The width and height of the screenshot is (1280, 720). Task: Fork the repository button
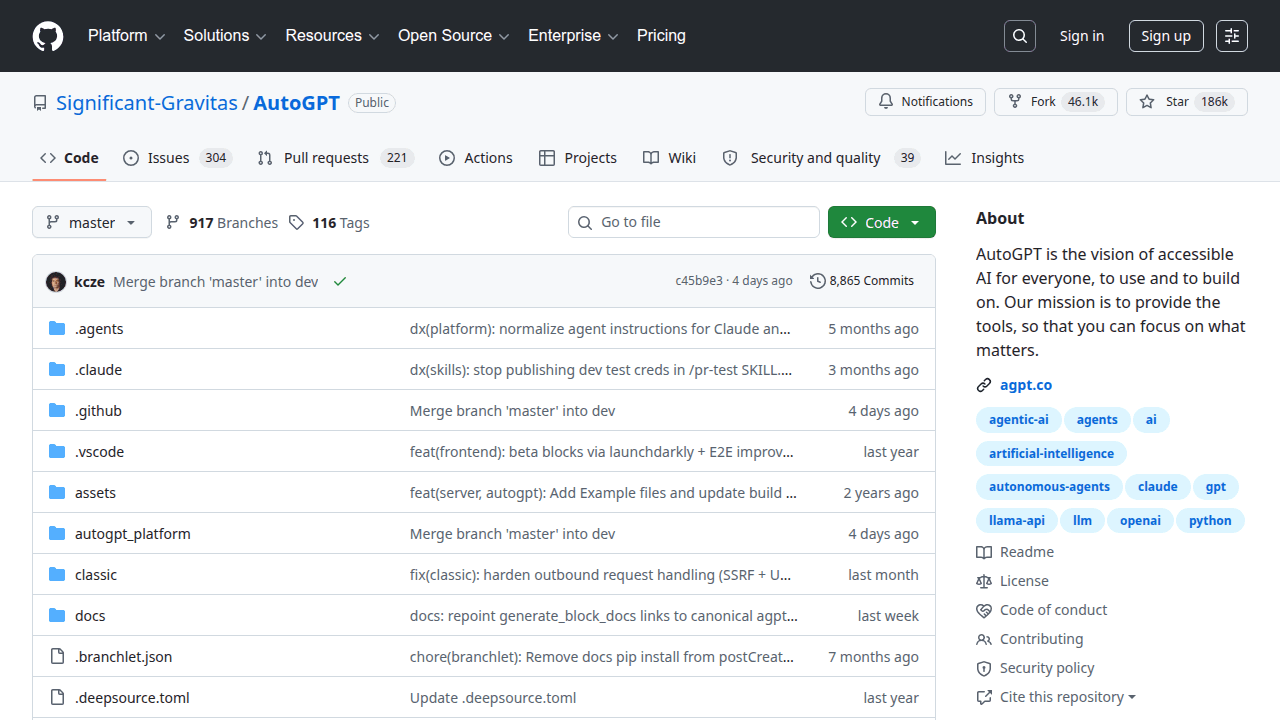click(1055, 102)
